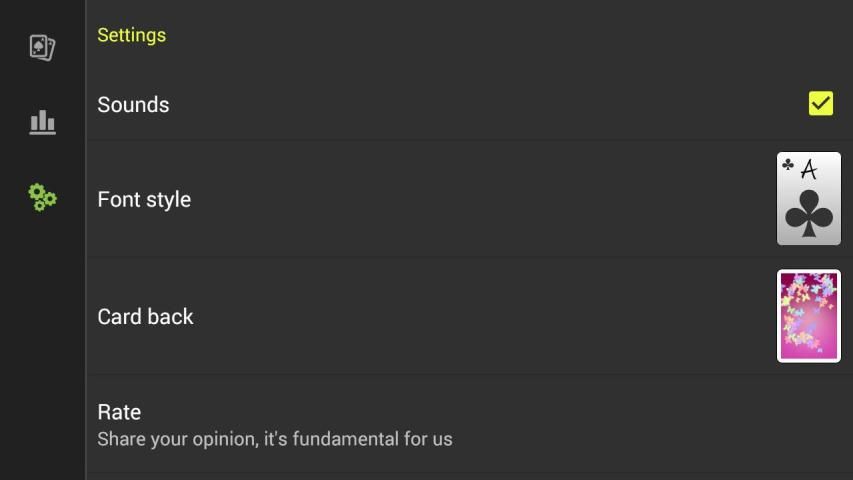The image size is (853, 480).
Task: Disable the Sounds checkbox
Action: click(820, 104)
